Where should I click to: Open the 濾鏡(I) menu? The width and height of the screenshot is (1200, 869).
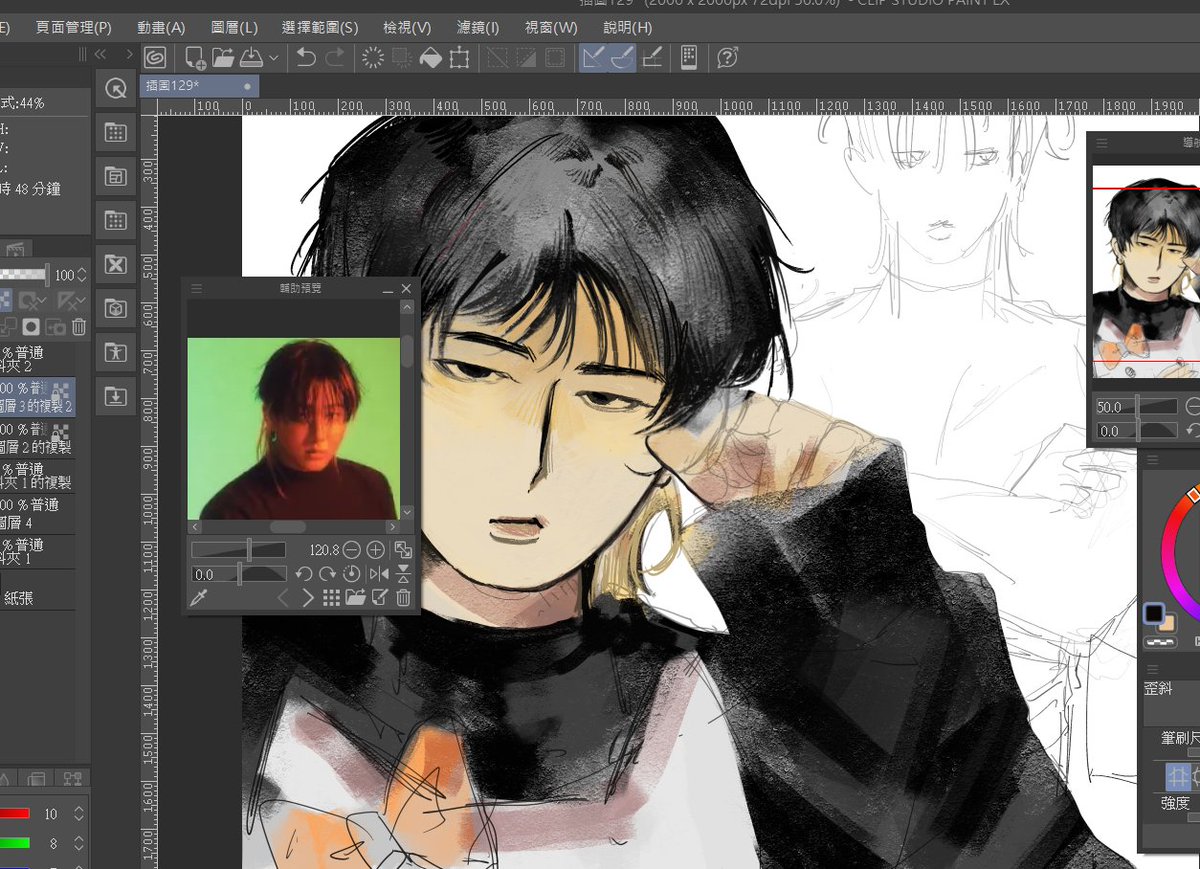click(x=478, y=28)
